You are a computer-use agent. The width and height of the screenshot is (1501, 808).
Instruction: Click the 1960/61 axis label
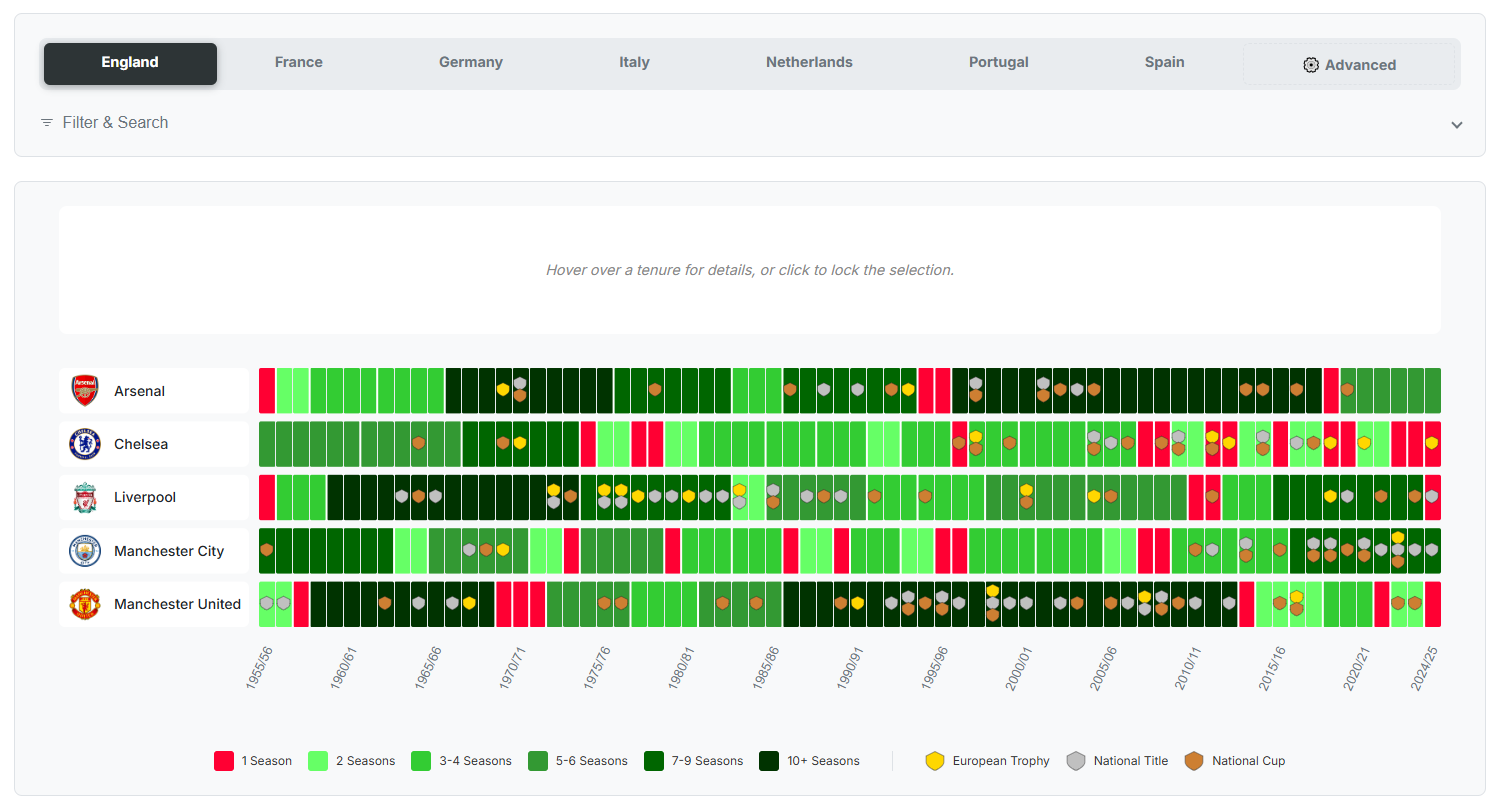[x=344, y=667]
